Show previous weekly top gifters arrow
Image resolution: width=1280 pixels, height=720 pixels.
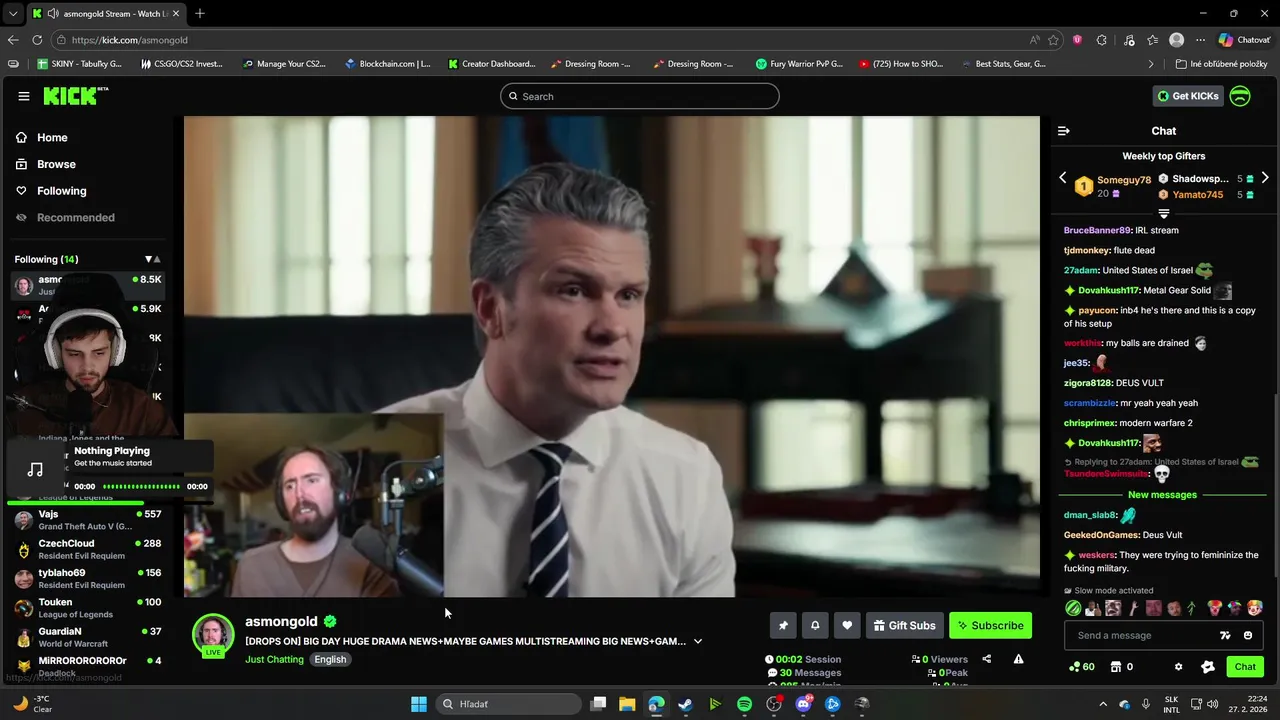1063,178
